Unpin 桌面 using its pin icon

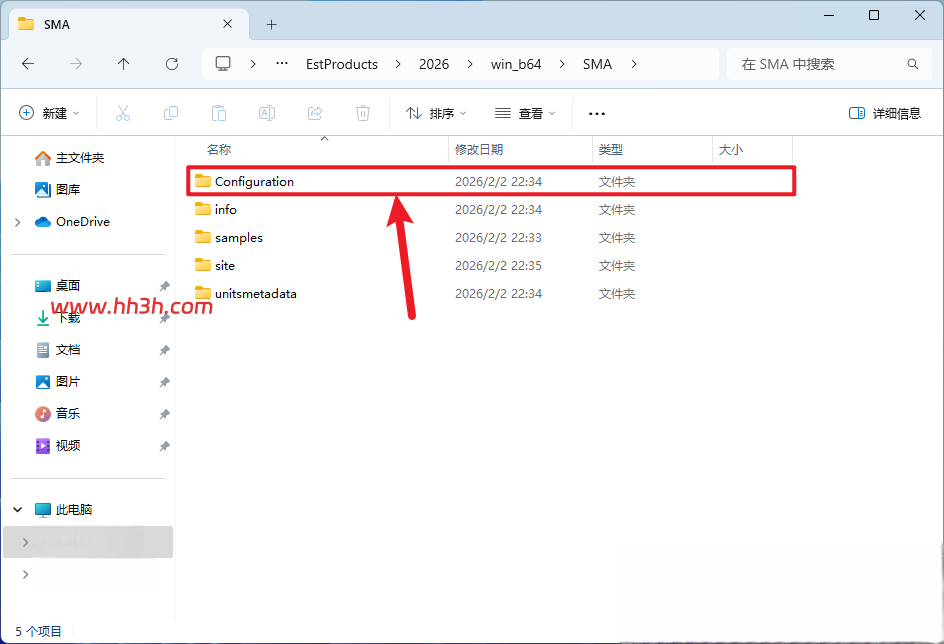164,286
